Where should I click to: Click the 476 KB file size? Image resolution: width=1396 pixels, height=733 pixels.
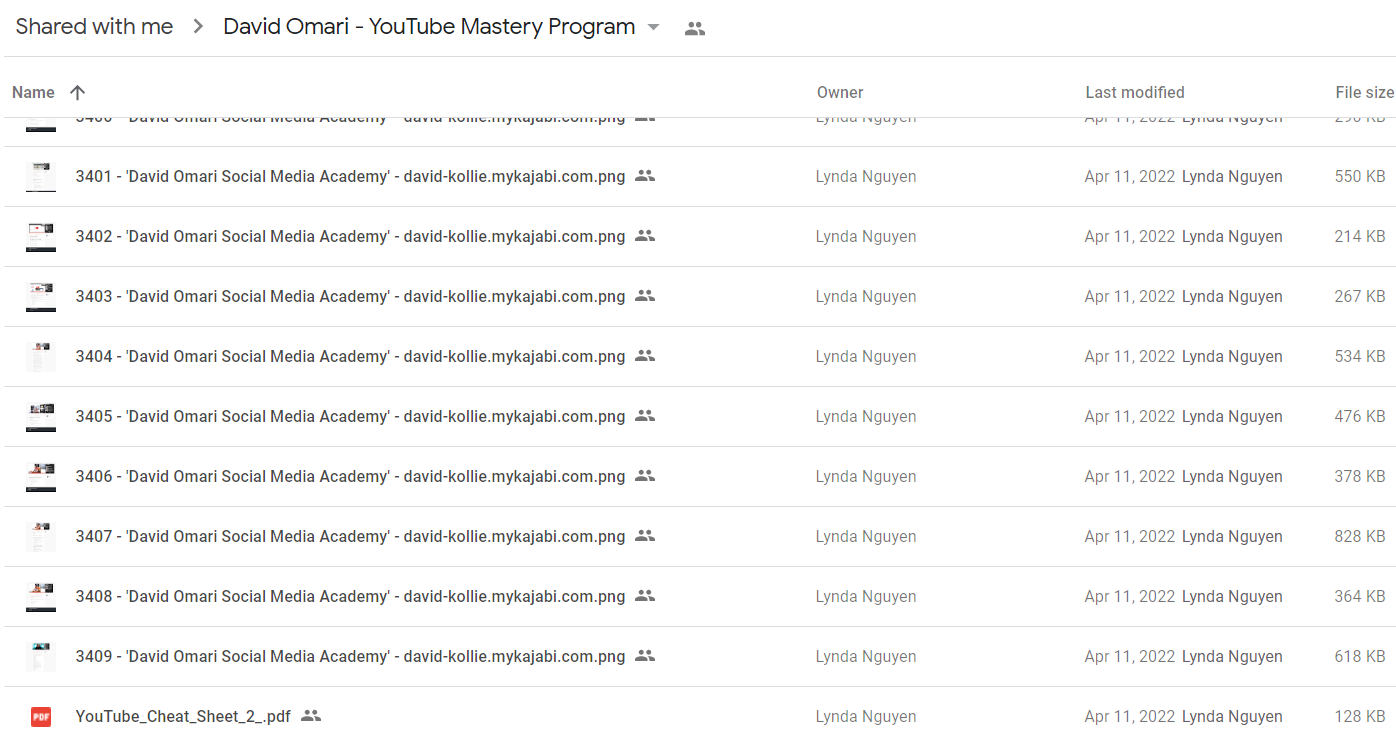coord(1360,416)
